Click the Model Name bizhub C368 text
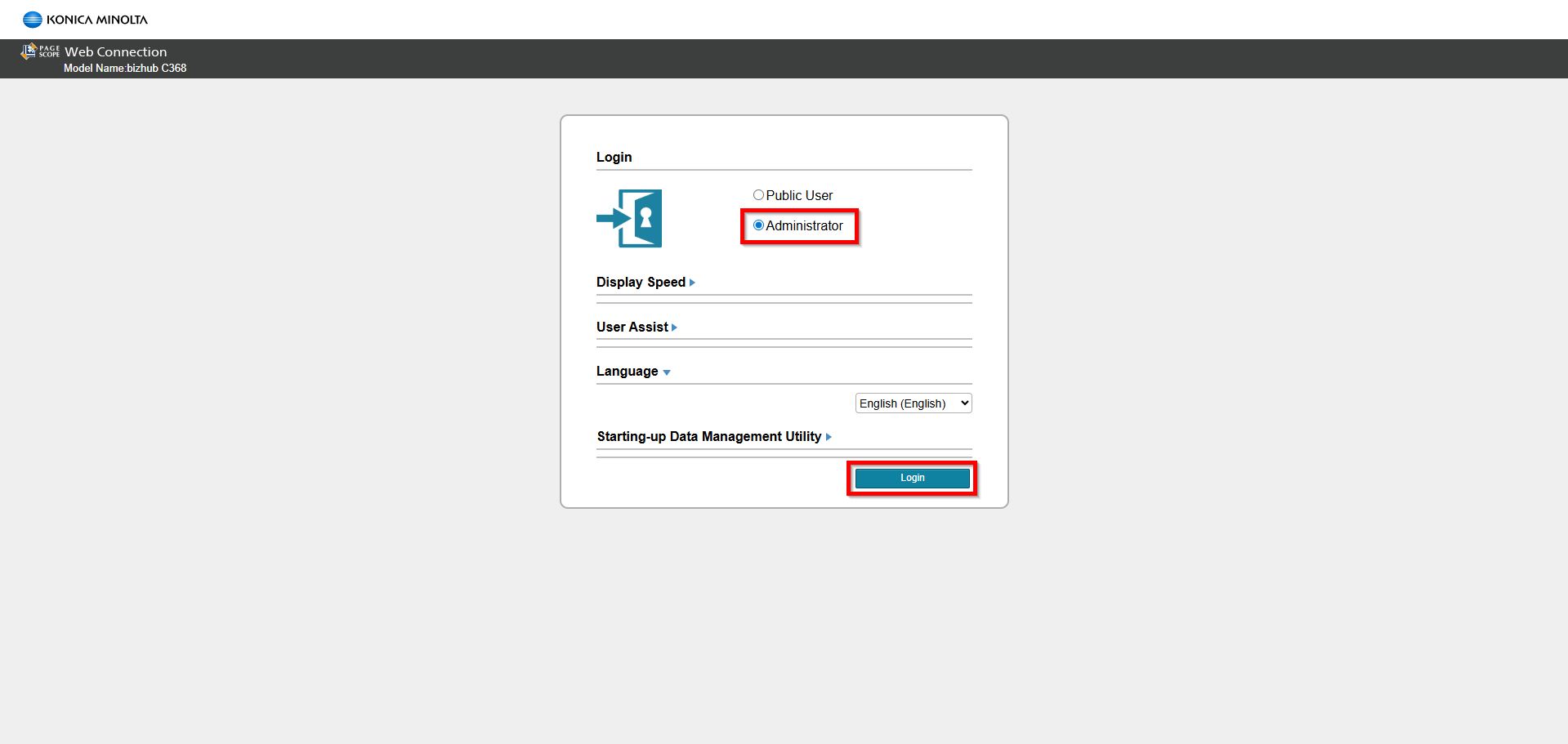The width and height of the screenshot is (1568, 744). click(125, 69)
